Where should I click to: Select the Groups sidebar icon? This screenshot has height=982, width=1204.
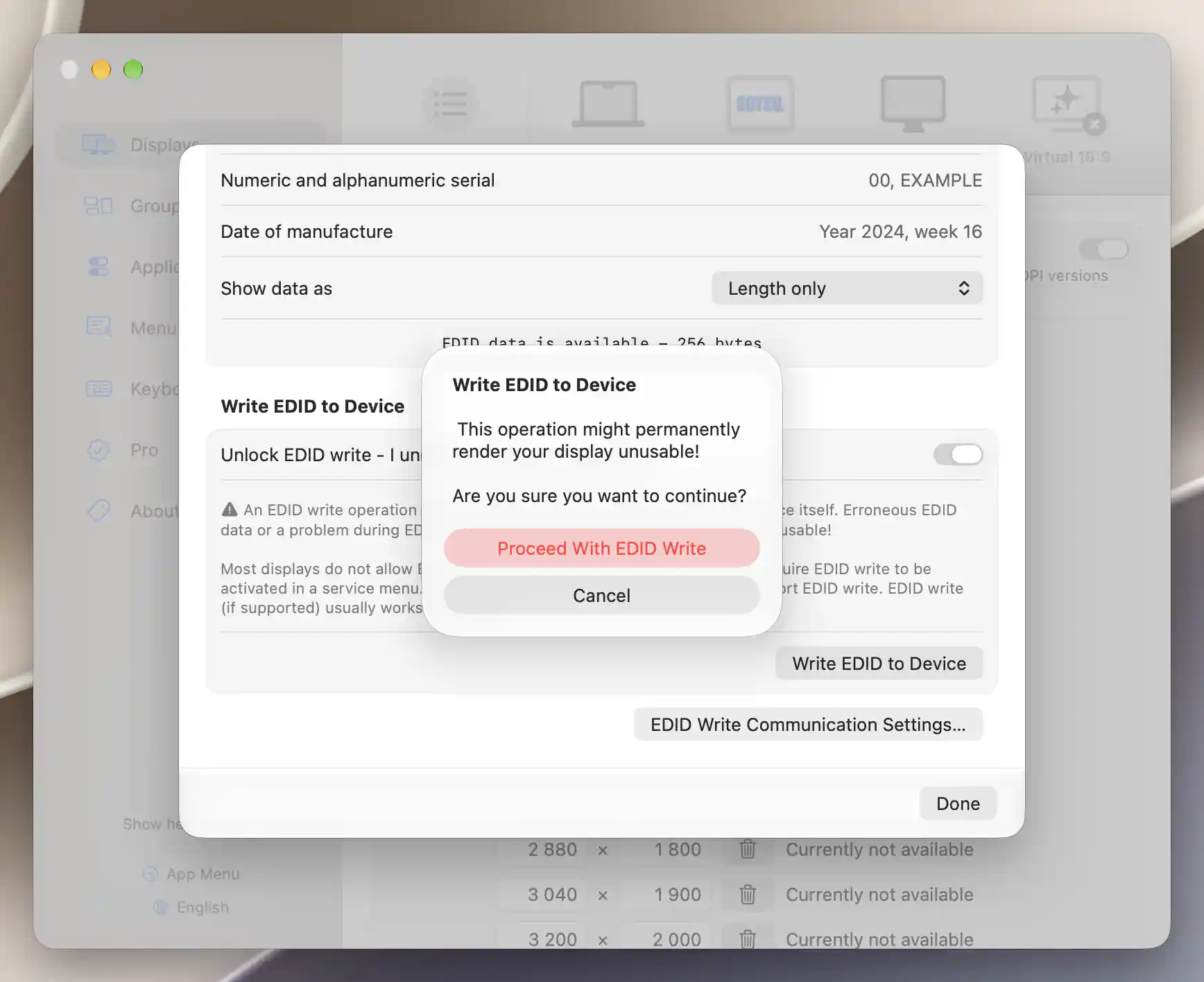pos(98,206)
